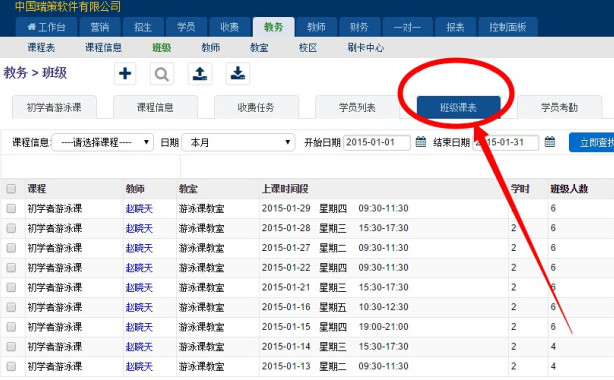Switch to the 学员 main tab
The width and height of the screenshot is (614, 380).
click(186, 27)
